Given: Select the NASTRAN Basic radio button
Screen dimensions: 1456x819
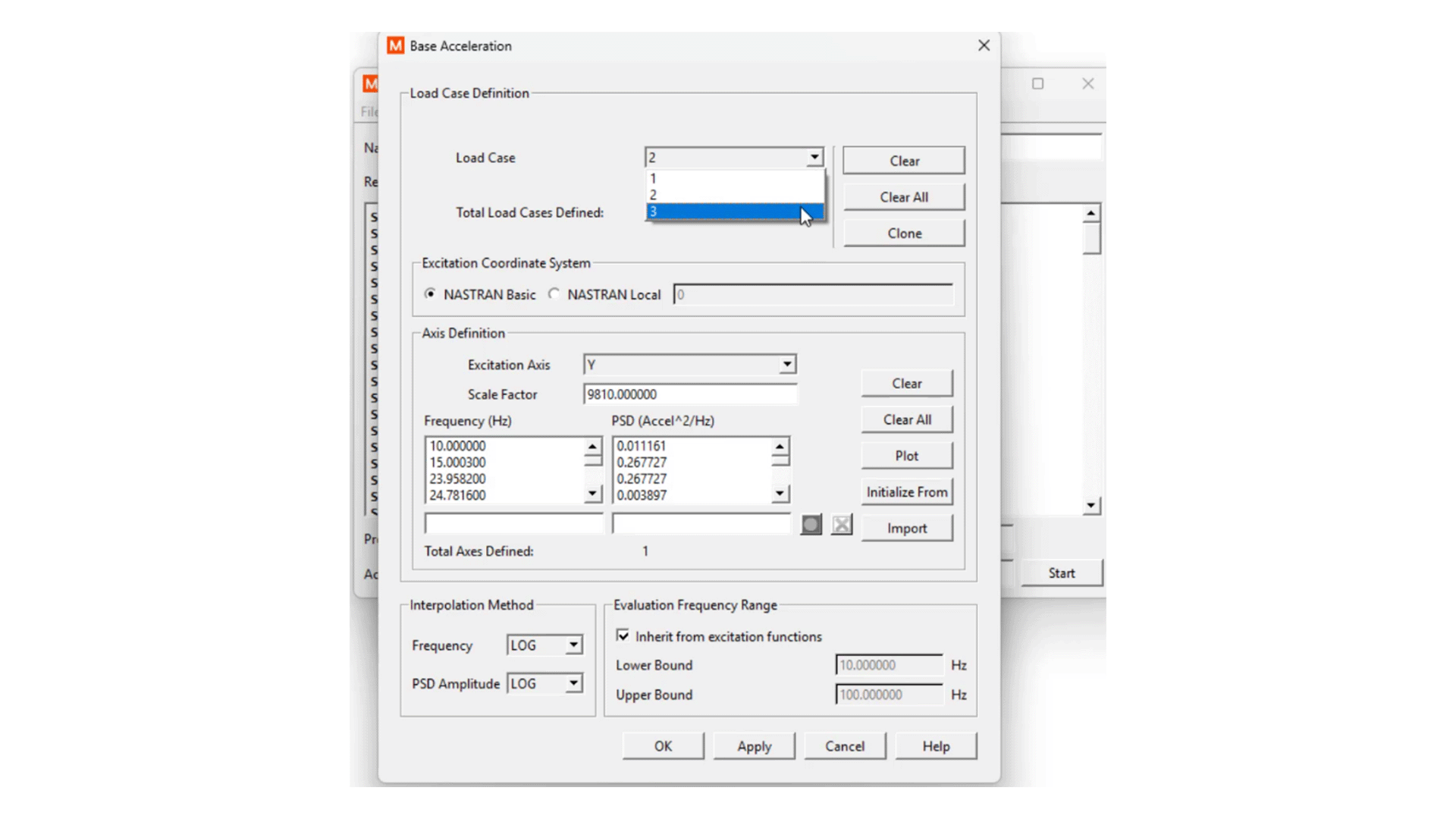Looking at the screenshot, I should tap(431, 294).
